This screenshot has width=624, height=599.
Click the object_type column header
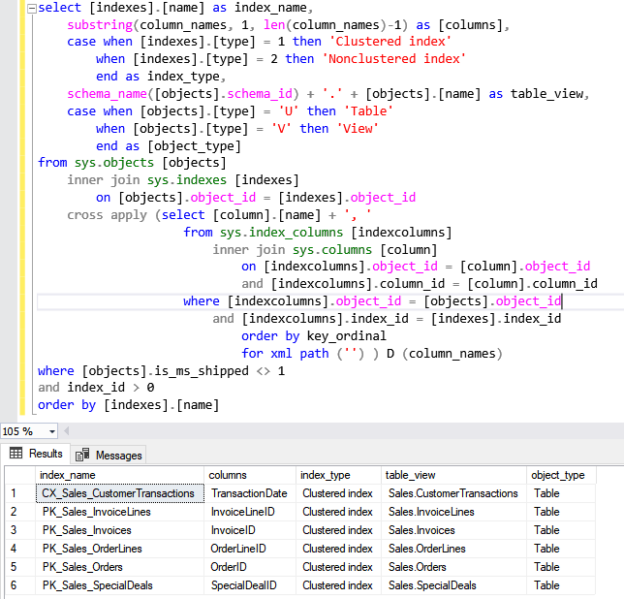[x=561, y=475]
